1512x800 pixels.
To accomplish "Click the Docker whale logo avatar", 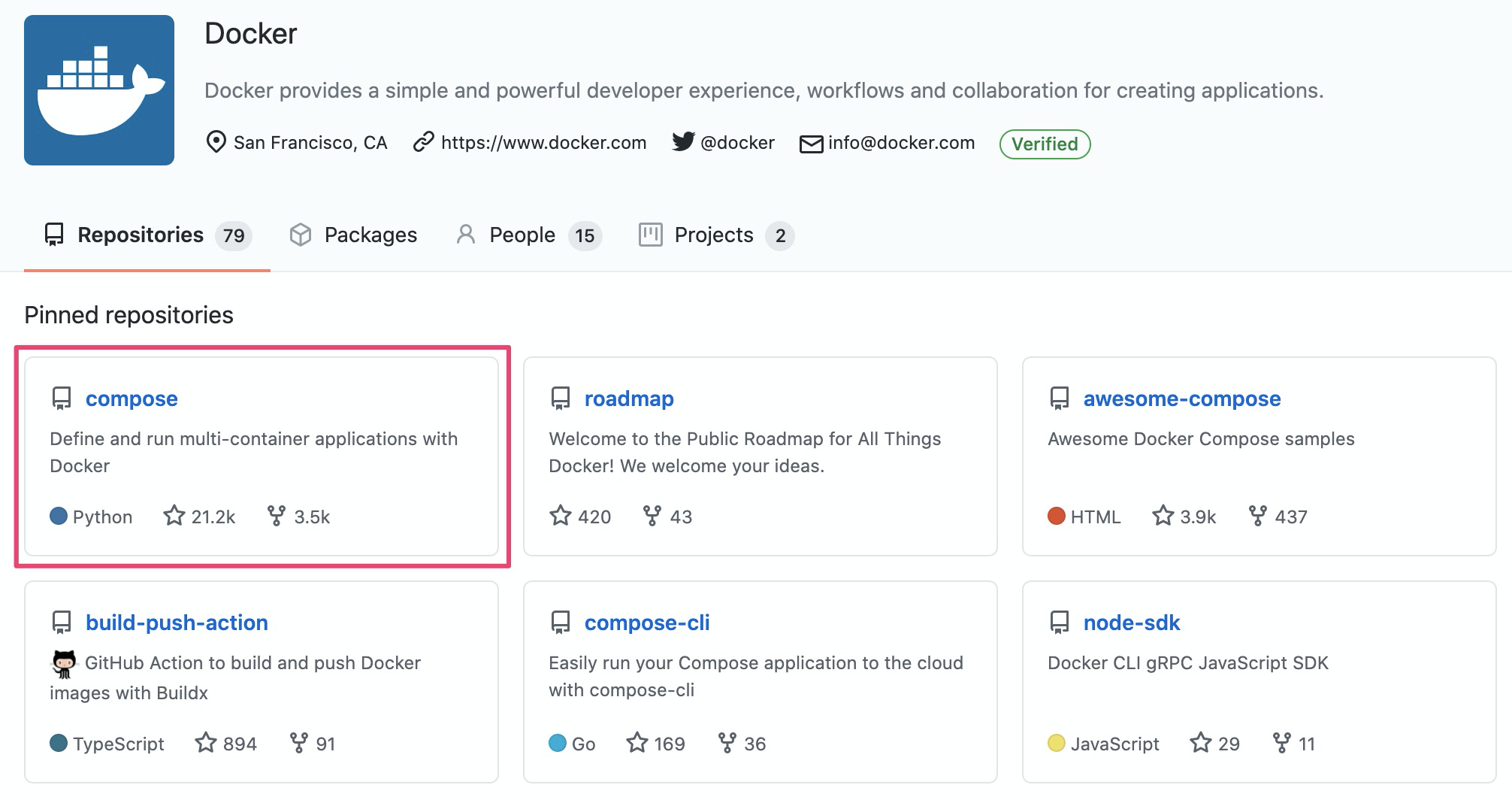I will pyautogui.click(x=99, y=90).
